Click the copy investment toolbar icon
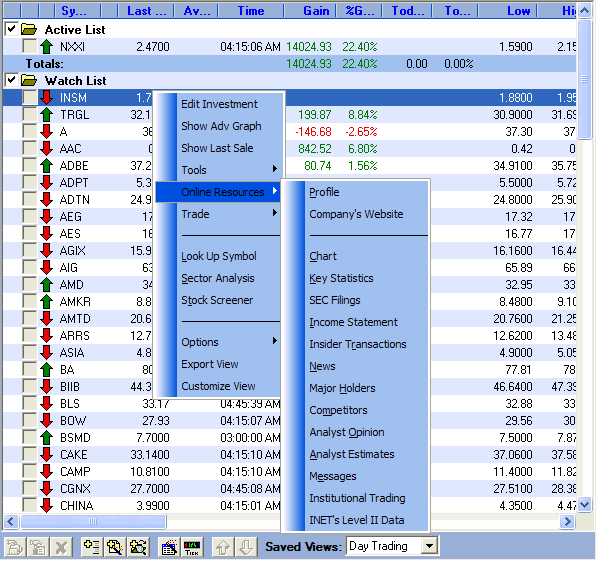The width and height of the screenshot is (597, 561). pyautogui.click(x=15, y=548)
